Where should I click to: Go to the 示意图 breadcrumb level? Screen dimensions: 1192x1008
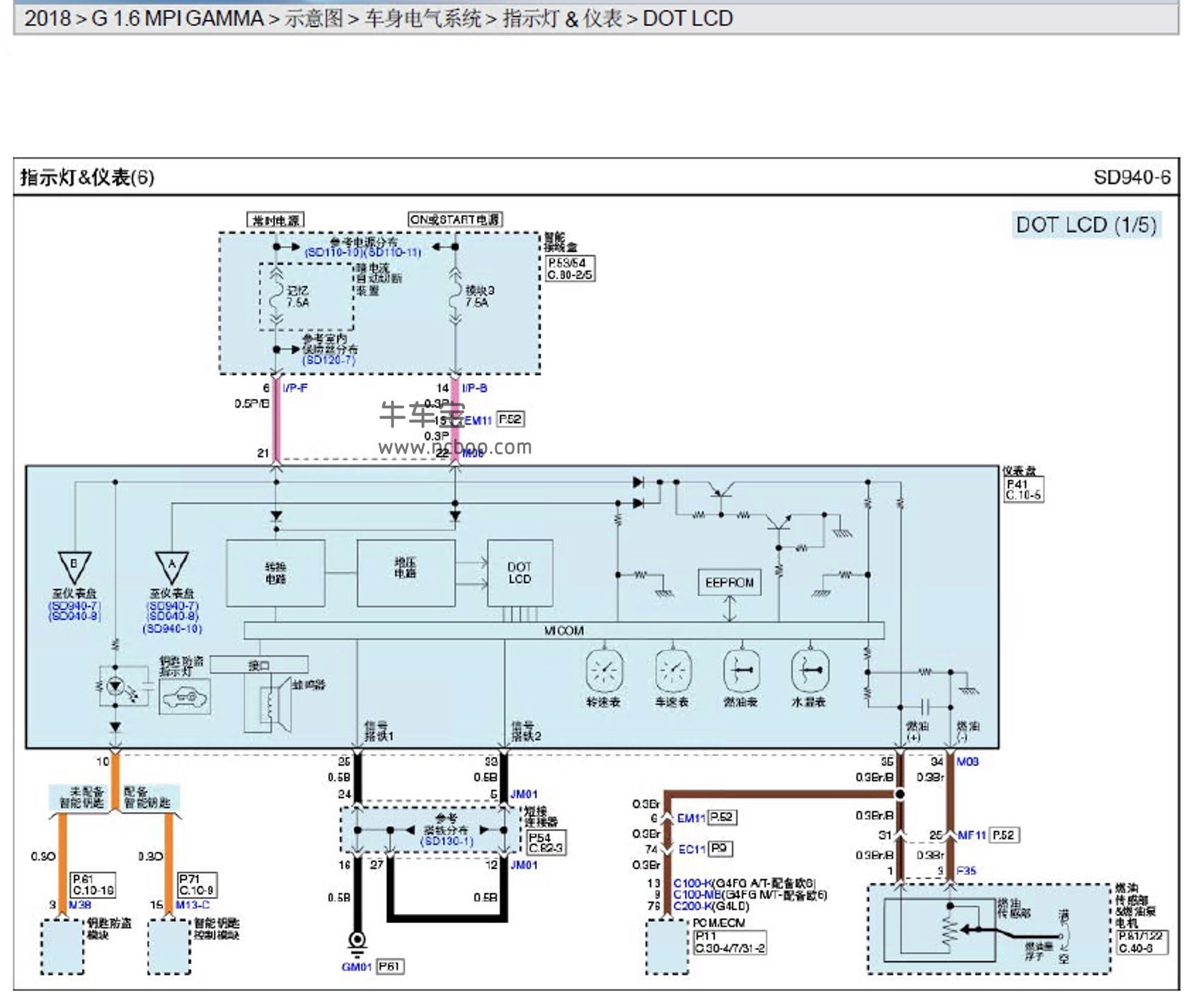tap(314, 18)
